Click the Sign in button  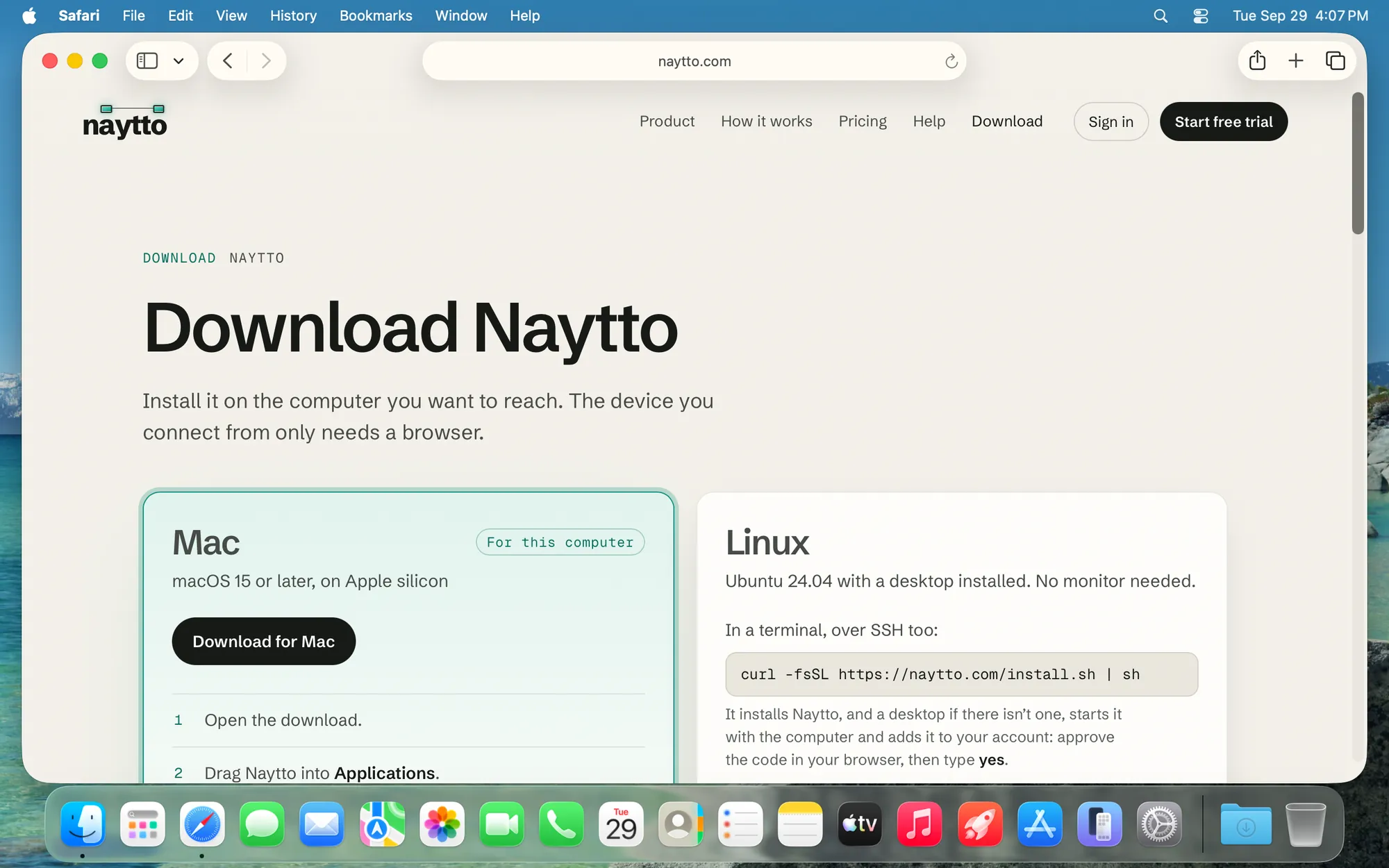pyautogui.click(x=1111, y=122)
